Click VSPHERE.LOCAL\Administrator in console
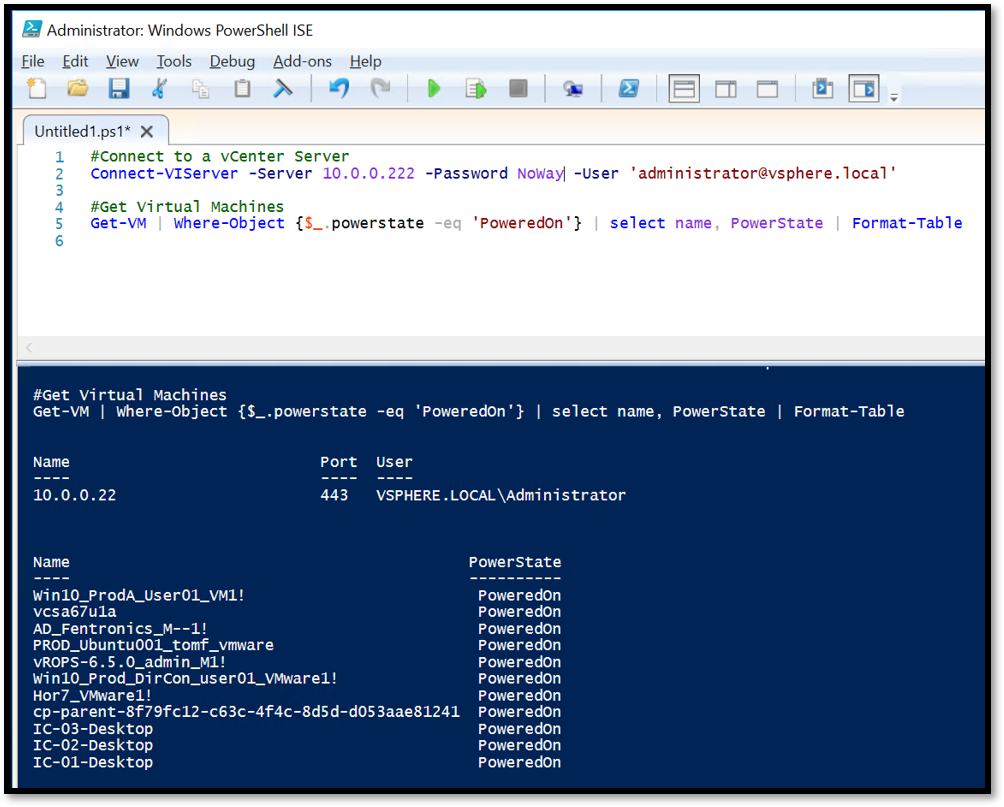The image size is (1004, 807). [501, 495]
